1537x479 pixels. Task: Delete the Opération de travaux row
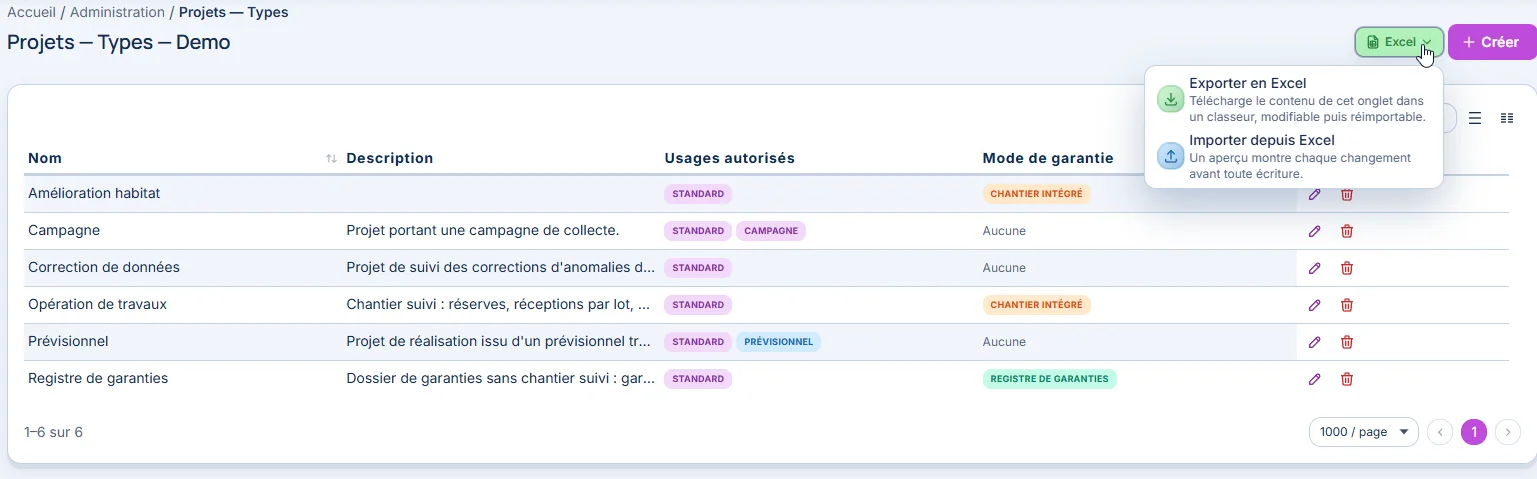click(1347, 305)
